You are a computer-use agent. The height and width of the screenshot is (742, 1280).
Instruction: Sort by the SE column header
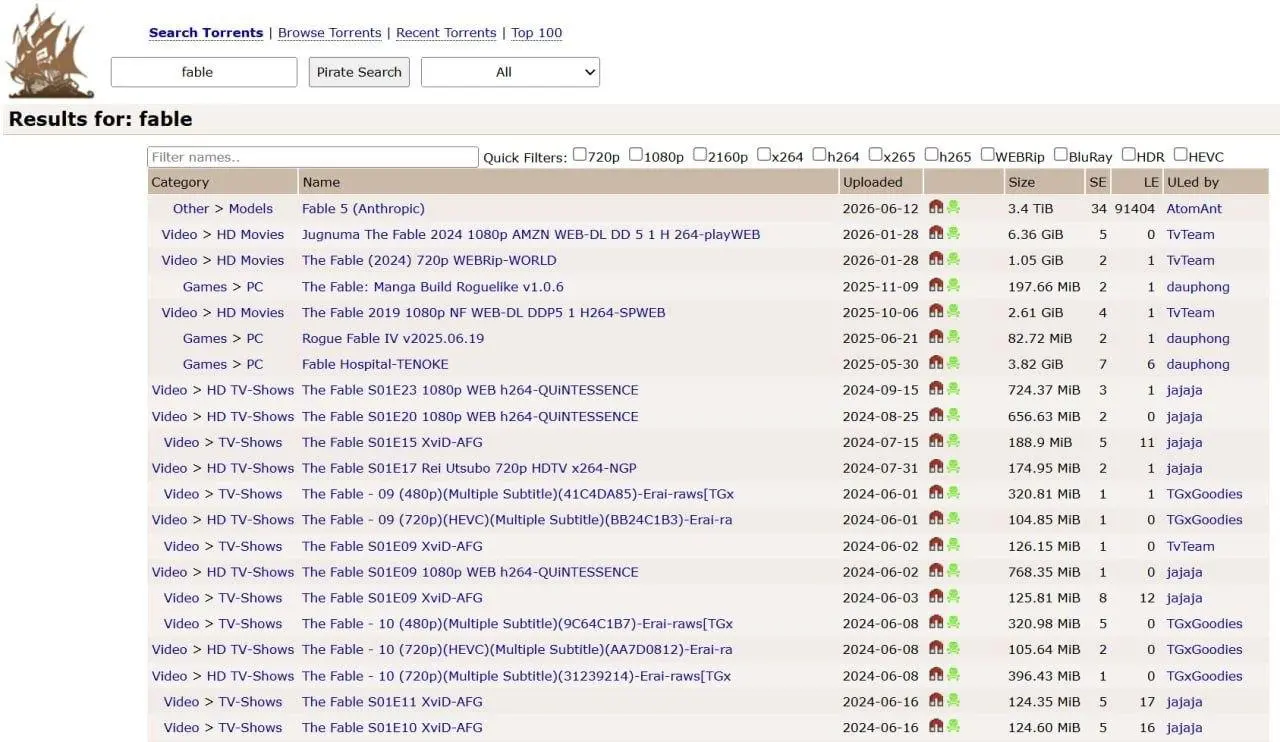[1097, 182]
